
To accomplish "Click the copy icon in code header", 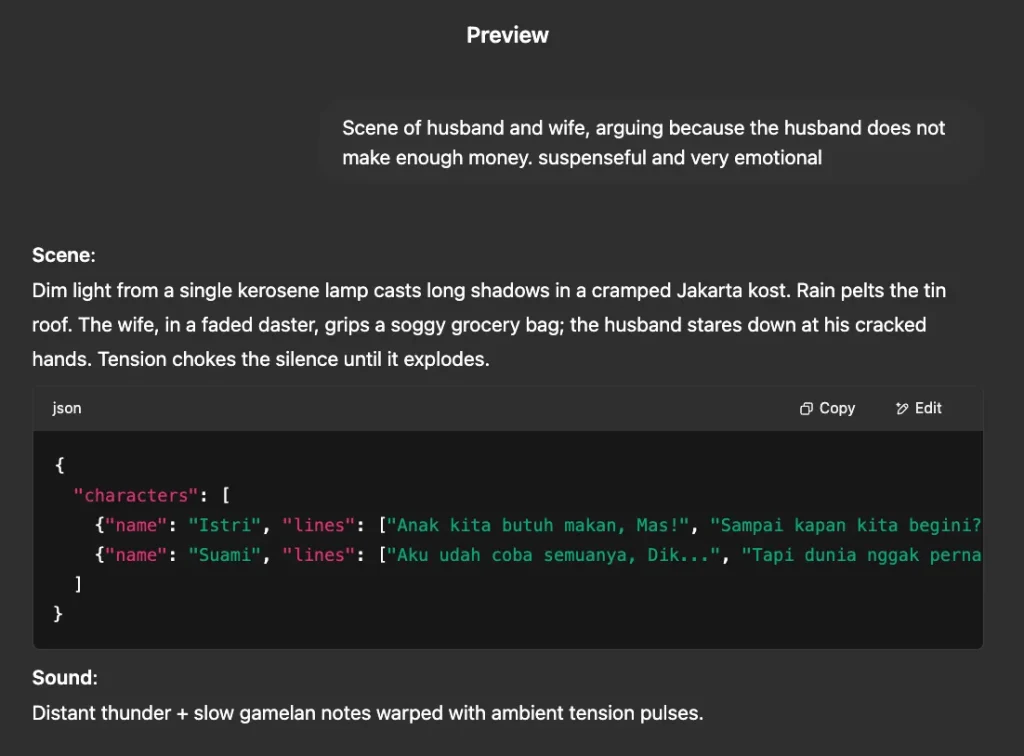I will [806, 409].
